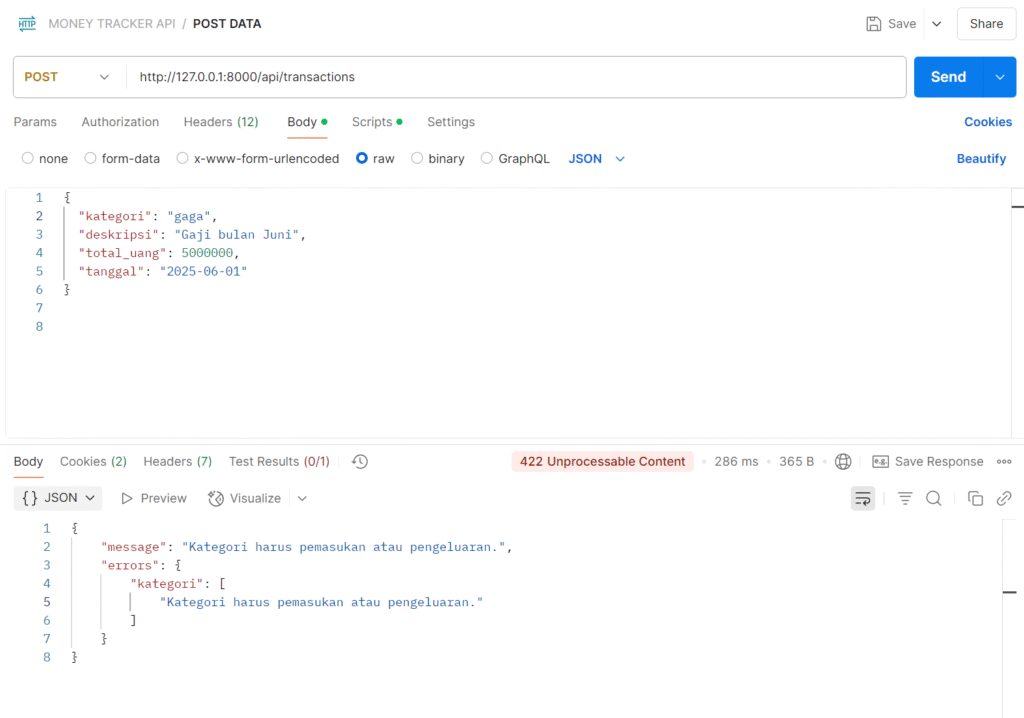1024x718 pixels.
Task: Select the binary body type option
Action: [417, 158]
